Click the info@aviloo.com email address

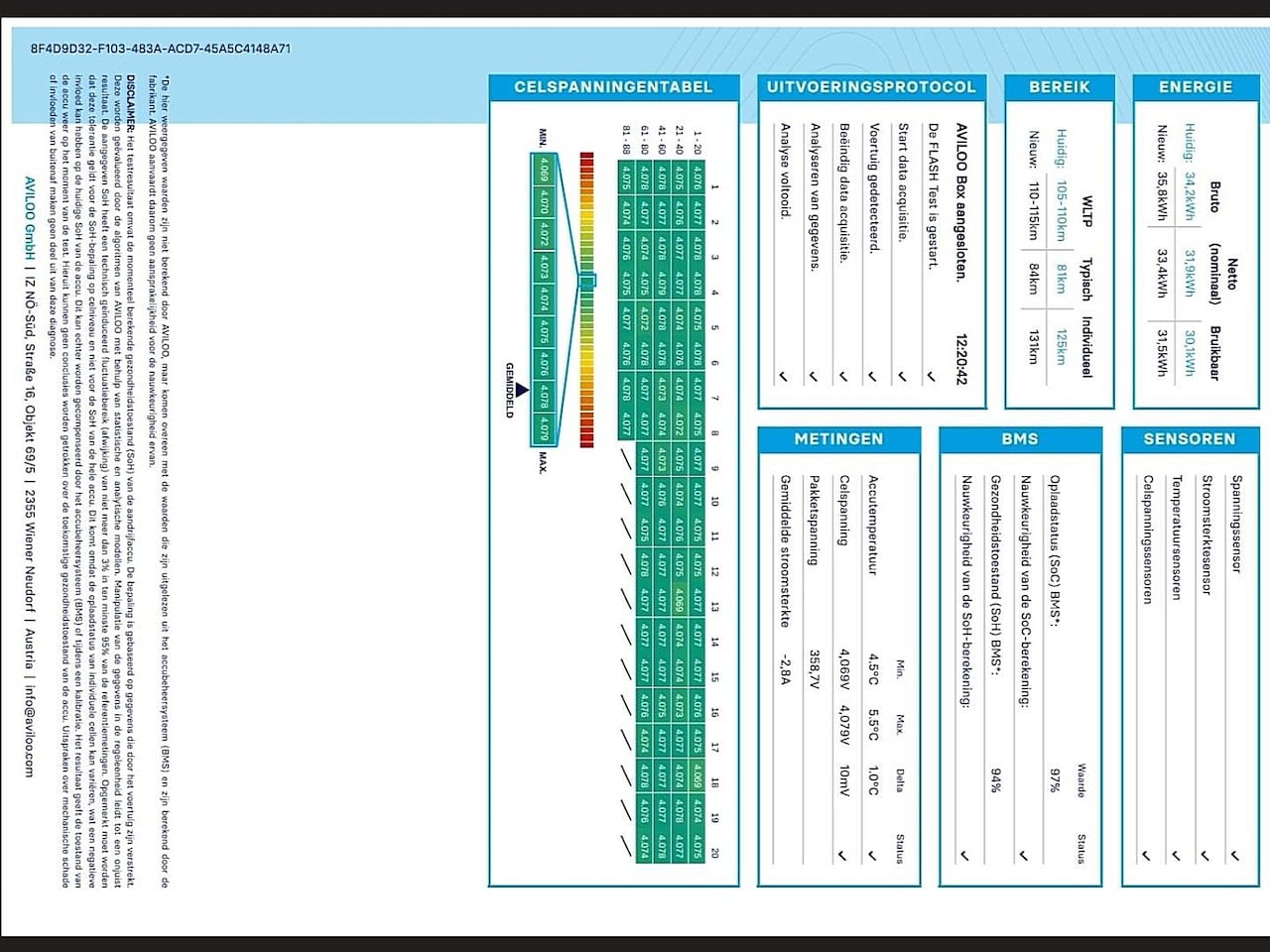[29, 729]
